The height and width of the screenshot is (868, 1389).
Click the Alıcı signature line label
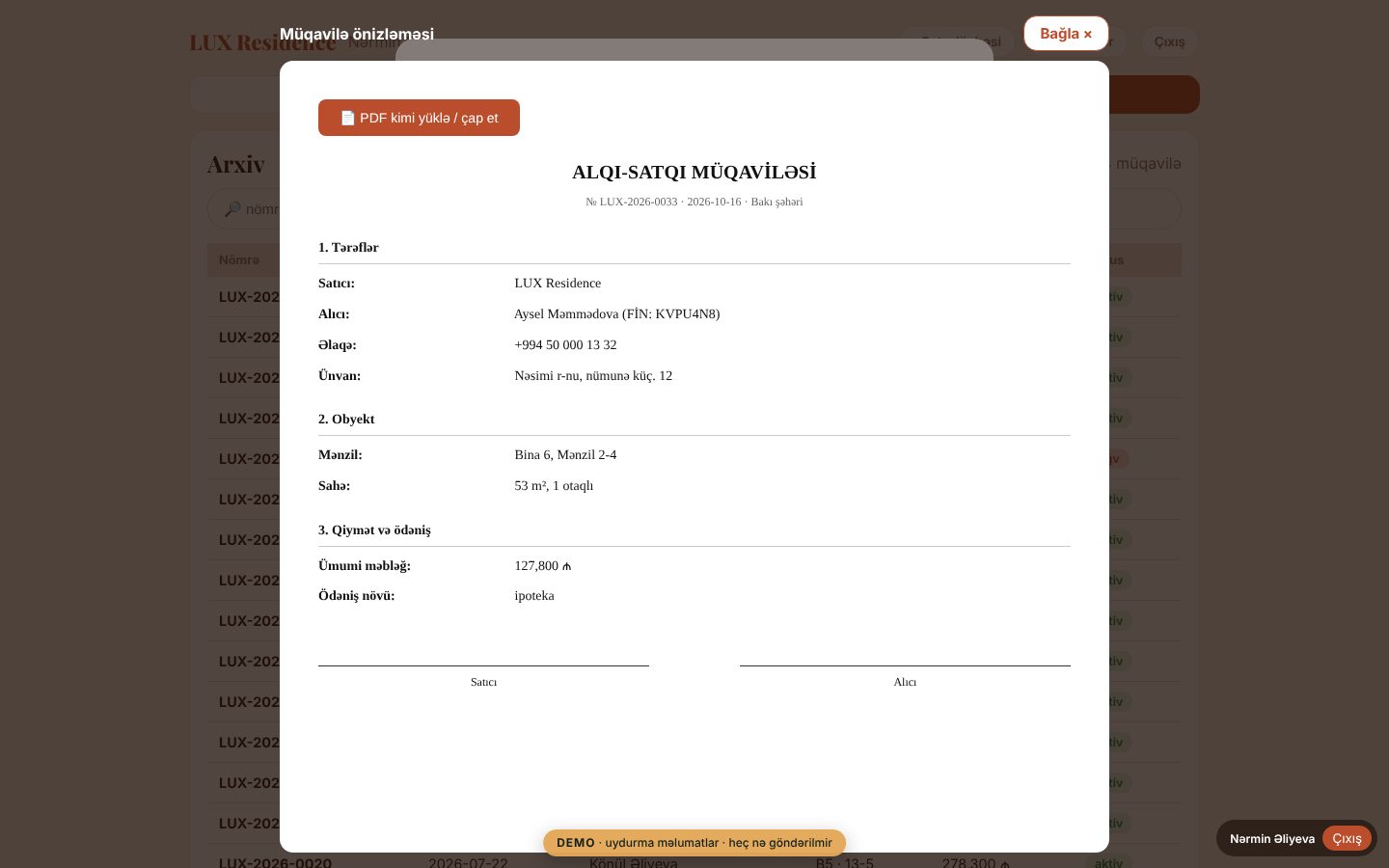[905, 682]
